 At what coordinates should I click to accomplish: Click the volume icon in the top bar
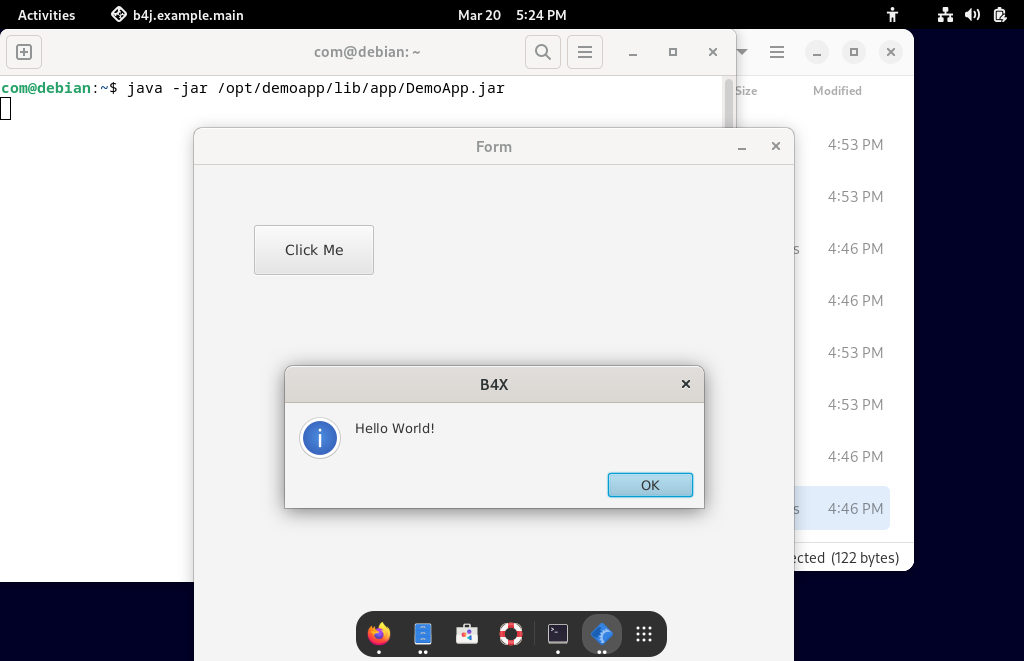972,15
